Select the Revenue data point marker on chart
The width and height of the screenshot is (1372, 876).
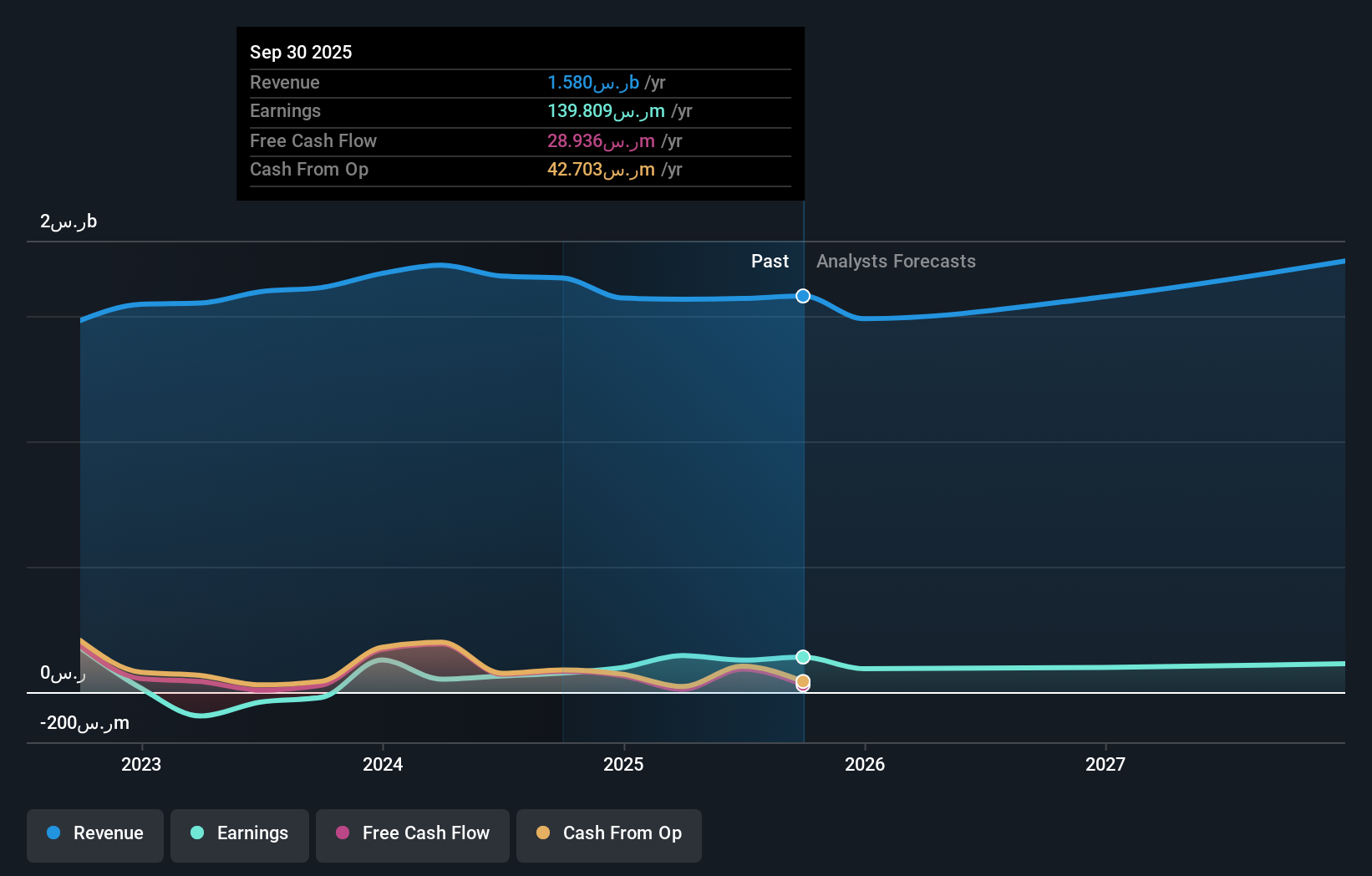pos(802,296)
